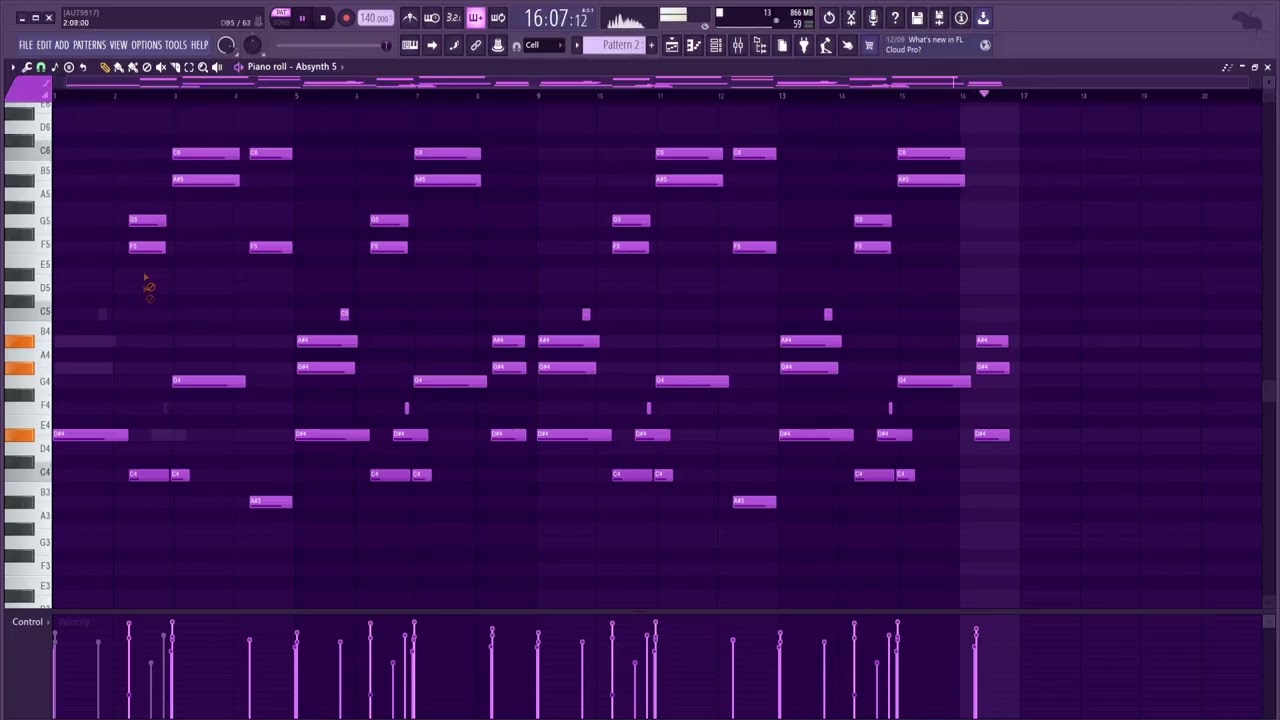
Task: Click the main pitch slider handle
Action: (x=386, y=45)
